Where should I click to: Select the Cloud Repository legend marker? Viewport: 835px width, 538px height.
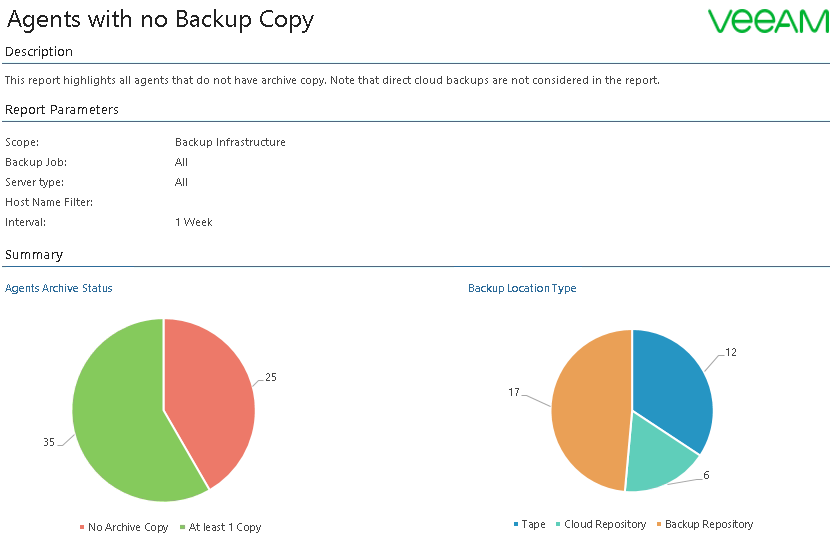[x=558, y=524]
